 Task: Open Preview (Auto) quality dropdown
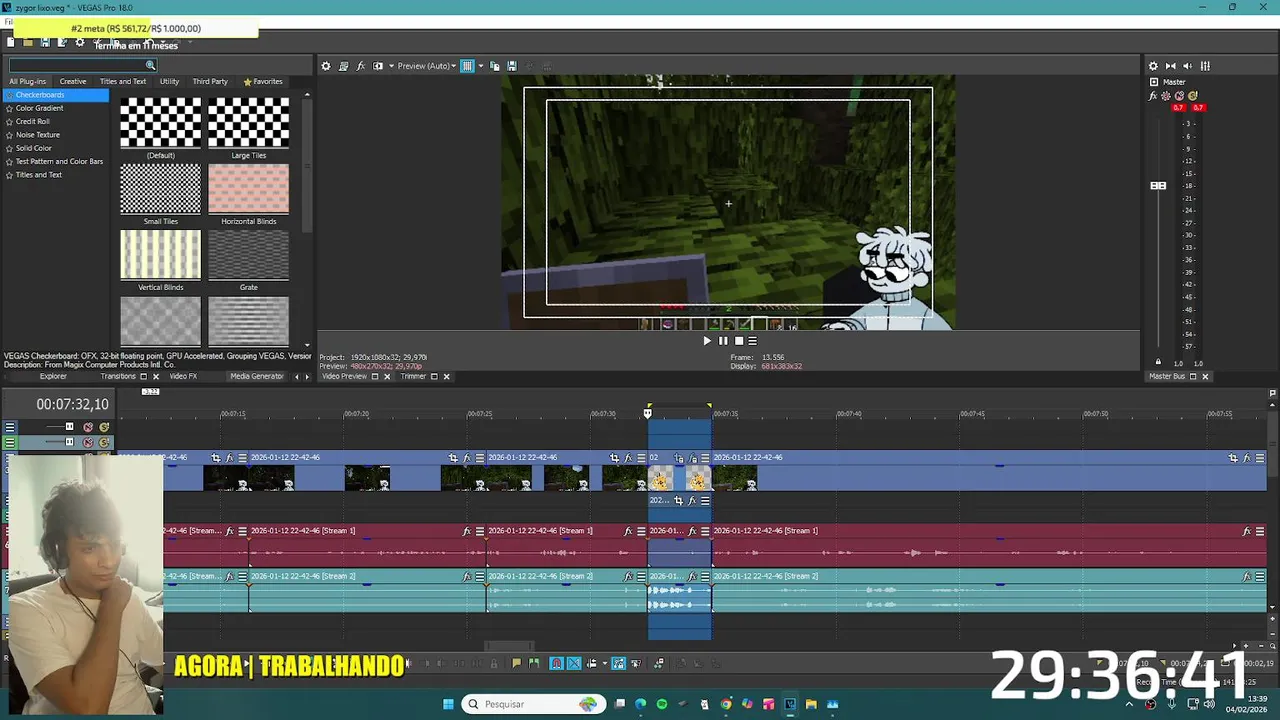pyautogui.click(x=427, y=66)
